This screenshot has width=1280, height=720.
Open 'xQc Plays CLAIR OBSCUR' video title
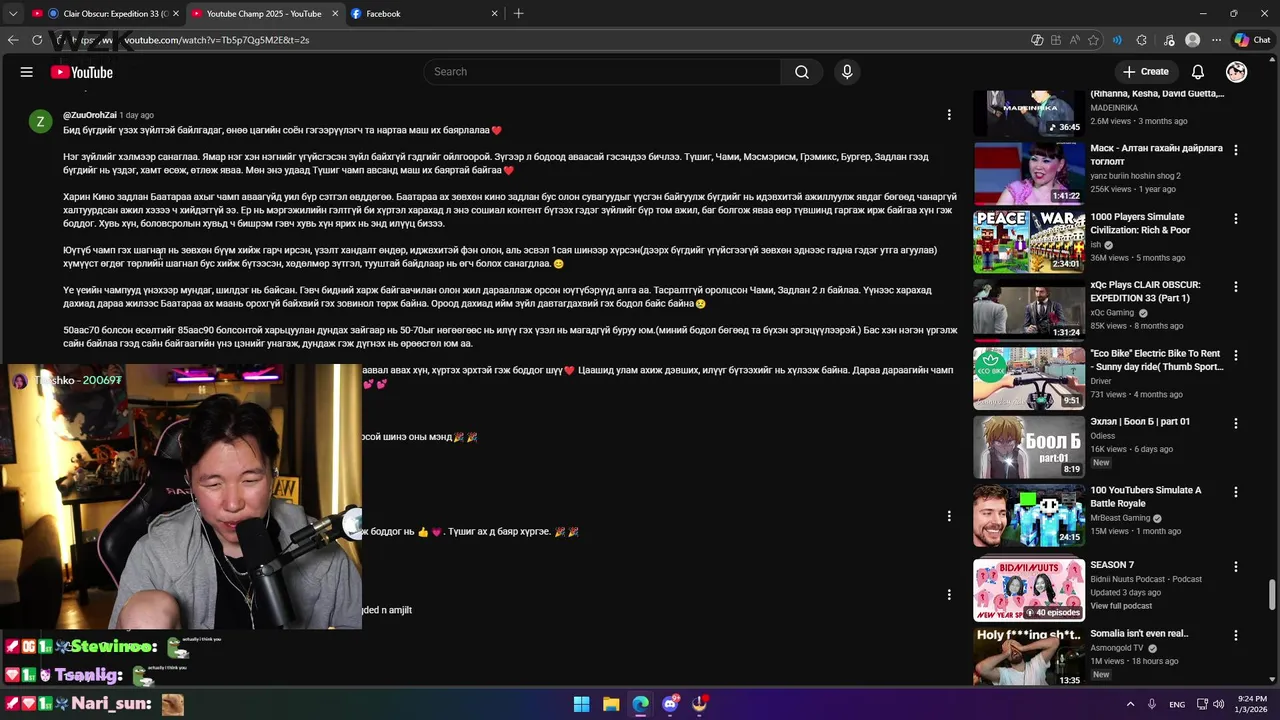tap(1145, 291)
